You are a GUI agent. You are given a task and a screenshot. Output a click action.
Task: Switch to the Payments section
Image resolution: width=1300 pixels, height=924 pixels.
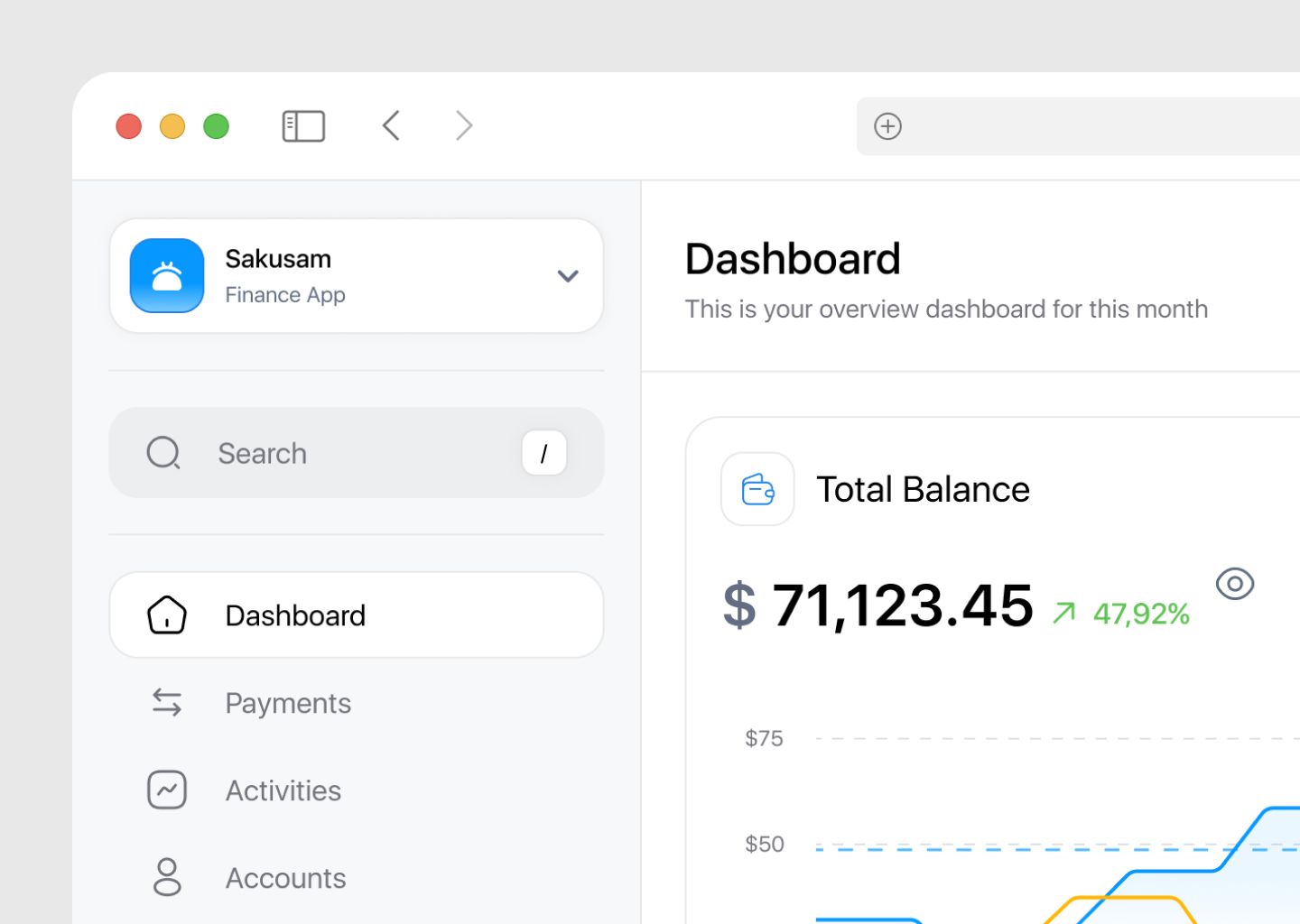click(288, 703)
